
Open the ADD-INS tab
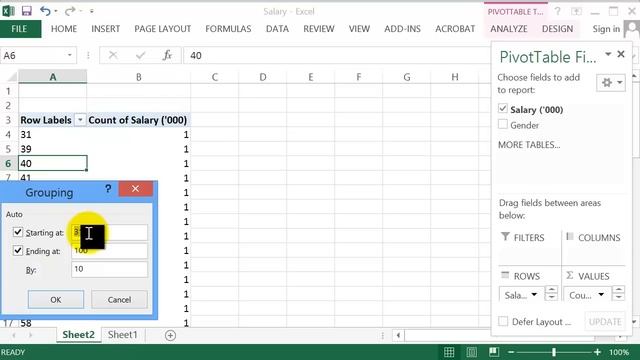point(402,29)
